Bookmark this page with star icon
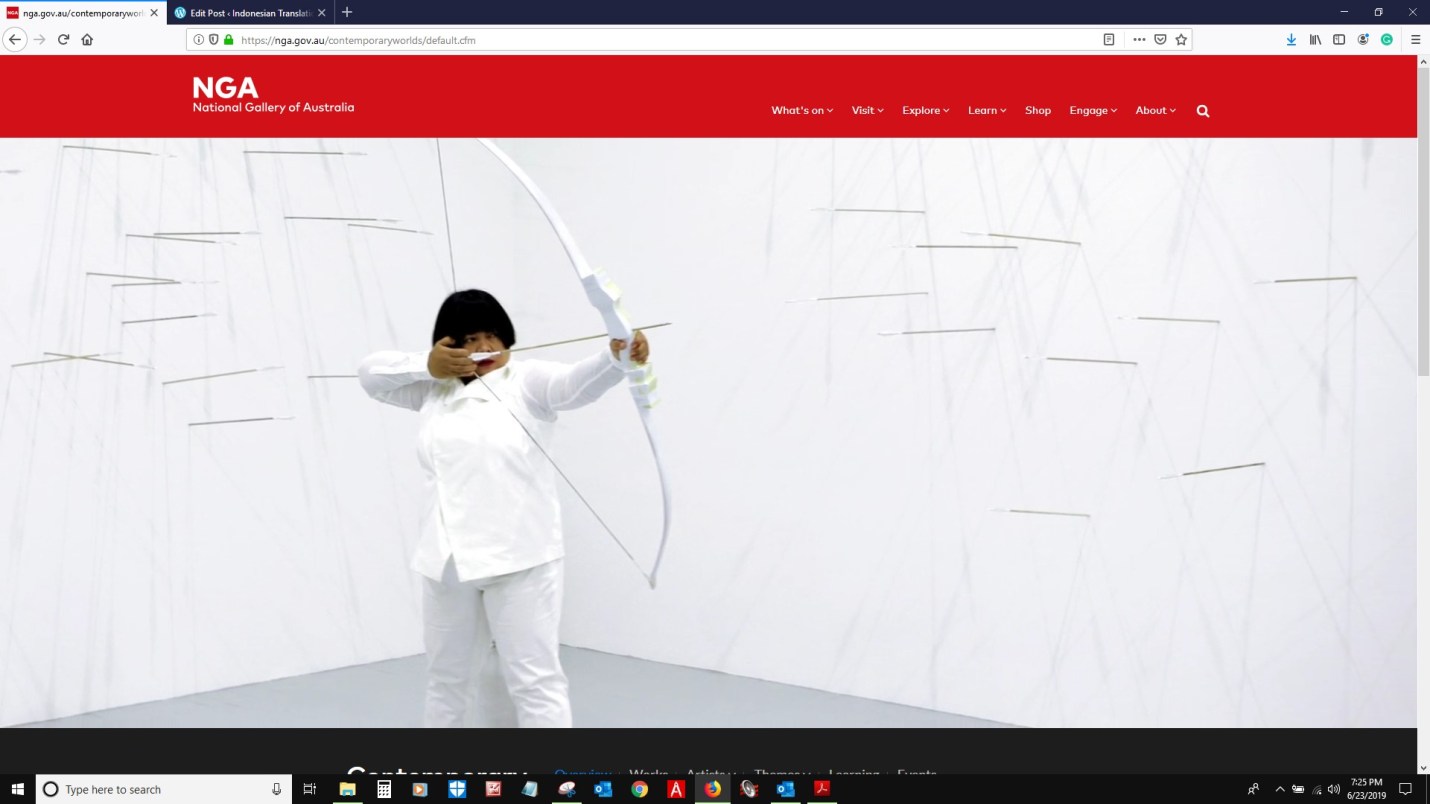 click(1181, 40)
